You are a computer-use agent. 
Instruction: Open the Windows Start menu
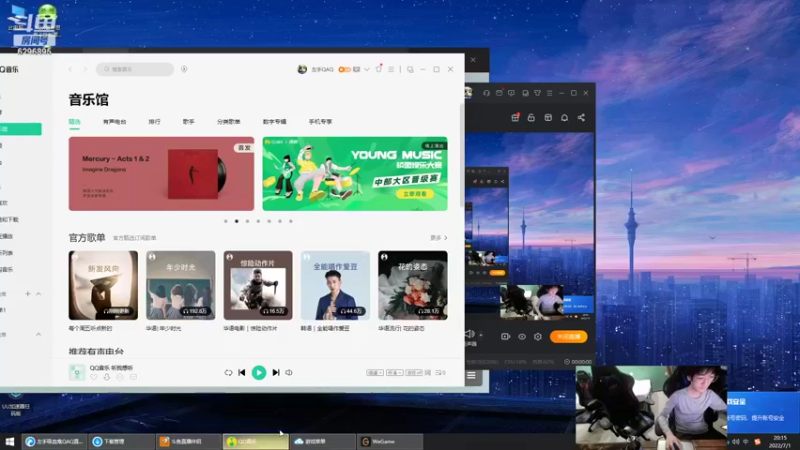coord(10,441)
